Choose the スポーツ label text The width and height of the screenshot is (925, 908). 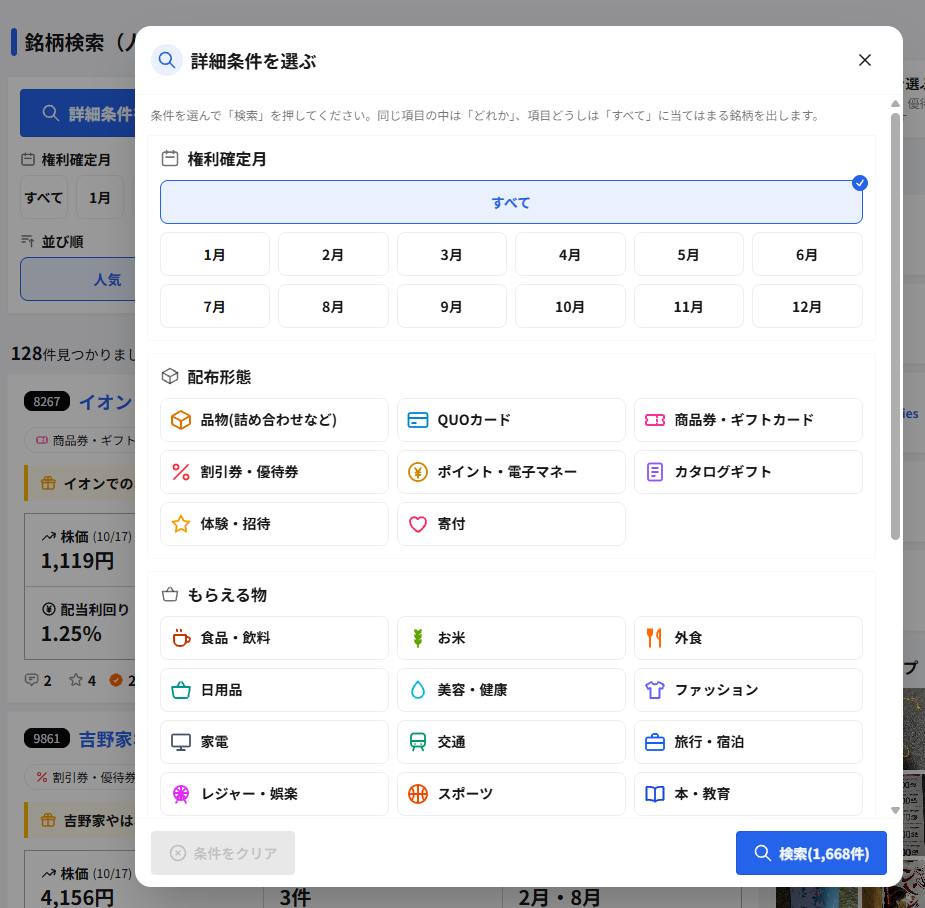coord(465,794)
